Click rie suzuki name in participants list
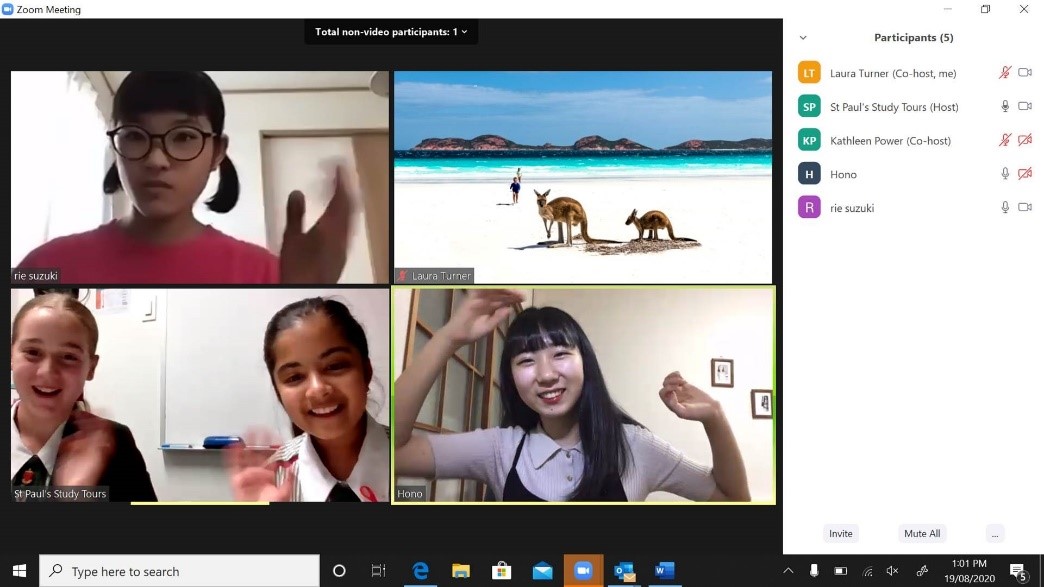The image size is (1044, 587). click(x=852, y=208)
